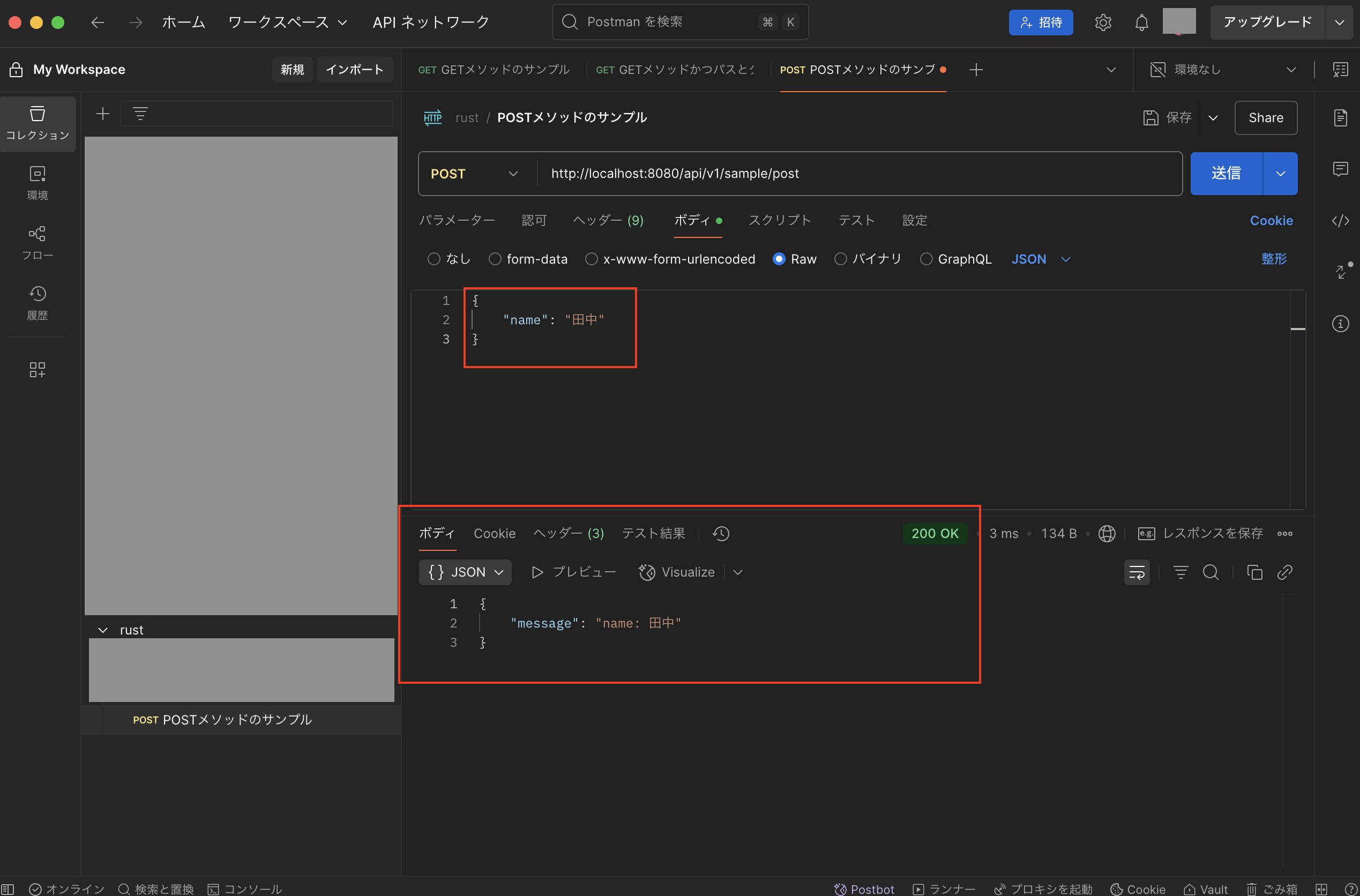
Task: Open the POST method dropdown
Action: 474,174
